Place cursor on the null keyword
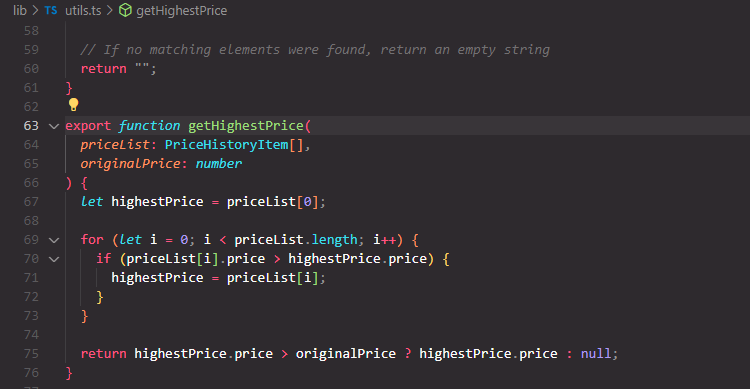The height and width of the screenshot is (389, 750). [596, 354]
